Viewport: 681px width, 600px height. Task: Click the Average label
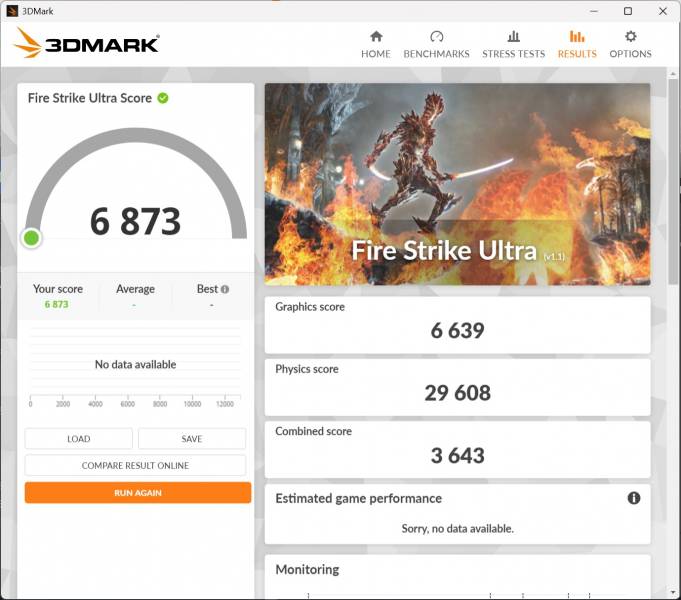[135, 289]
